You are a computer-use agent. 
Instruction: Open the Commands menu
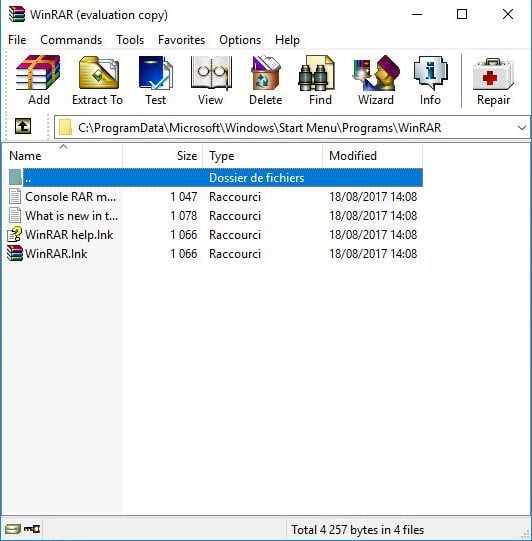pyautogui.click(x=71, y=40)
